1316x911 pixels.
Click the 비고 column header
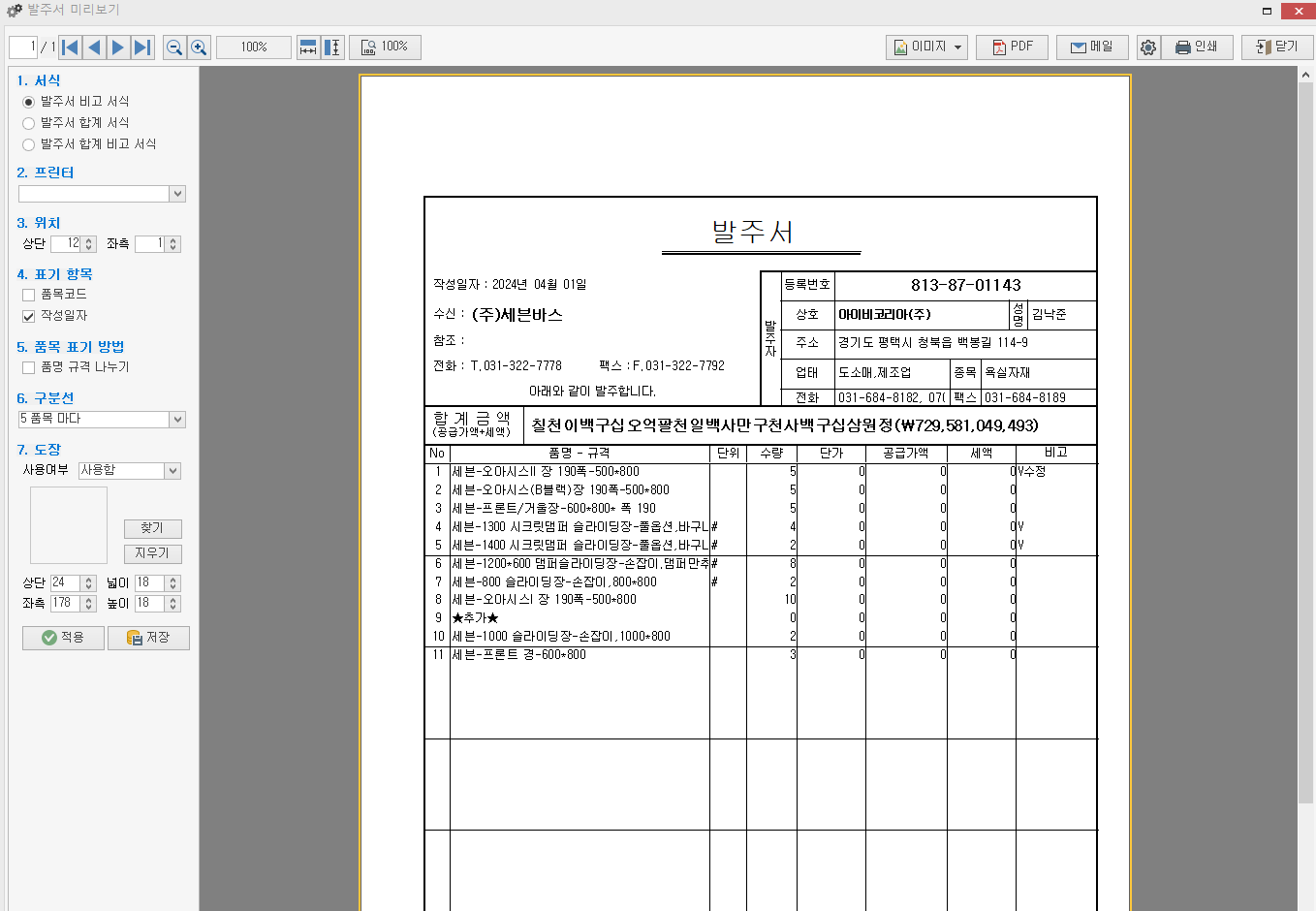(1055, 453)
